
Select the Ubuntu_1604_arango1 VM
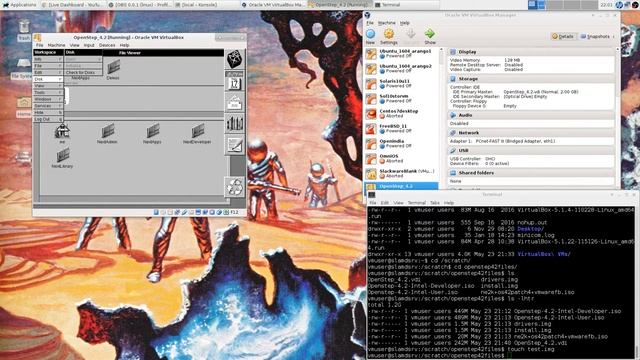(402, 53)
